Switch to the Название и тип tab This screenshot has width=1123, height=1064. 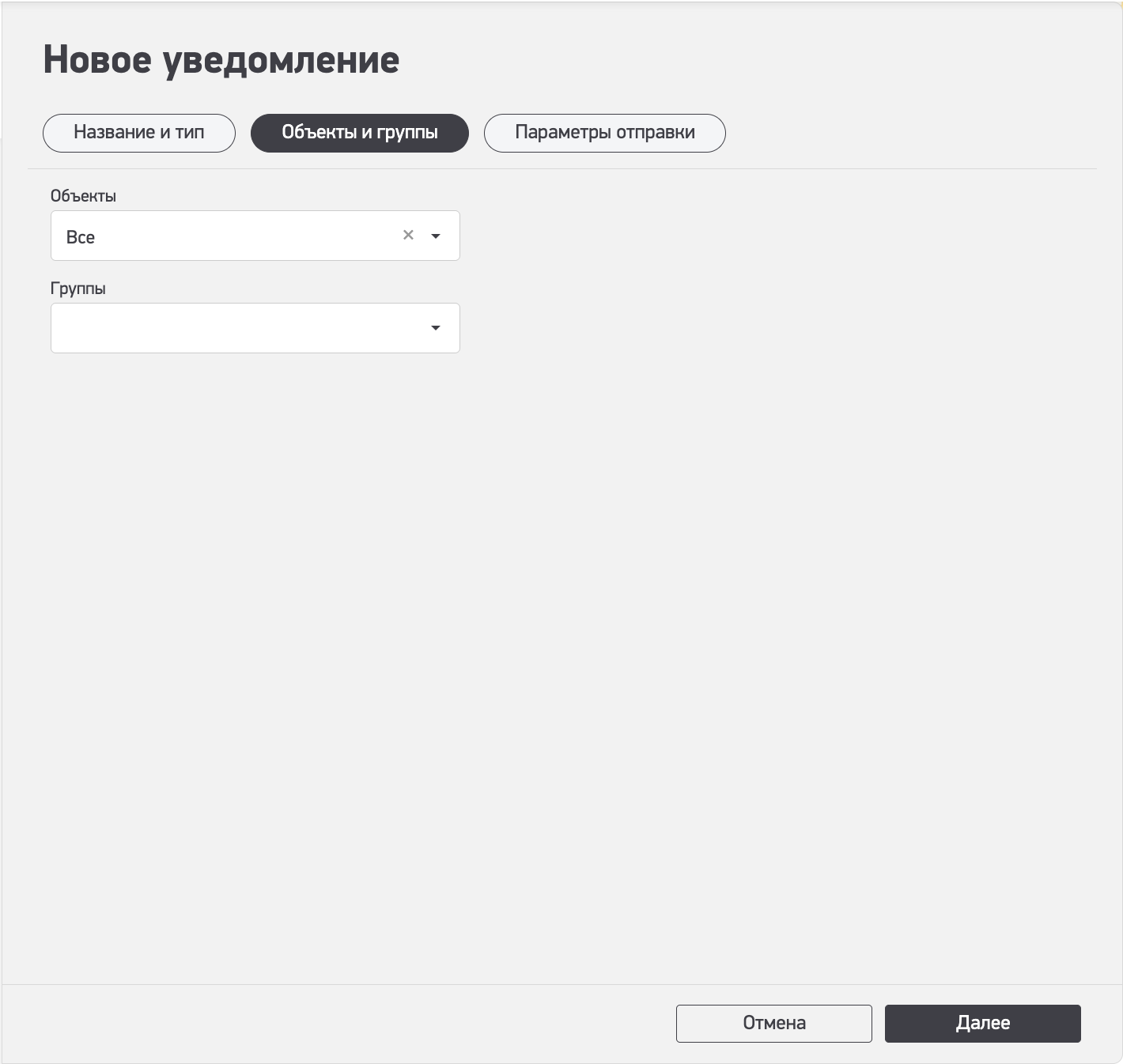tap(139, 133)
